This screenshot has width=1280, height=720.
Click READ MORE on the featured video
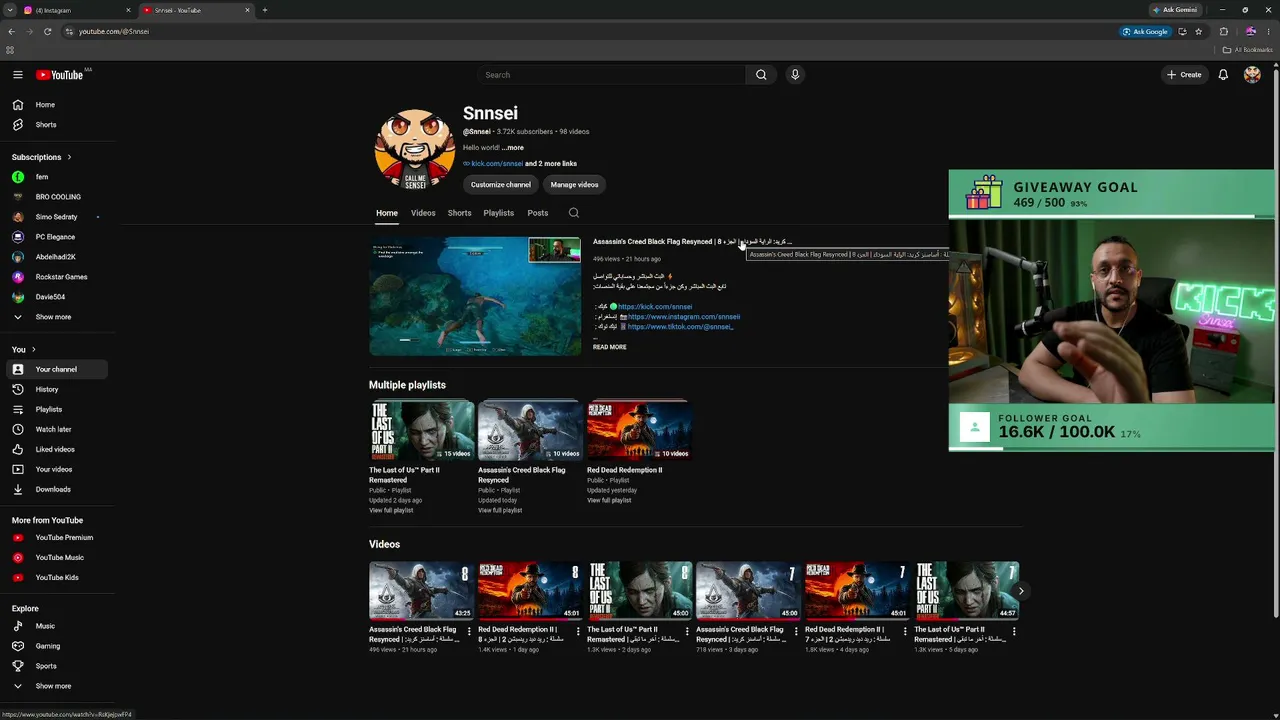pos(610,347)
